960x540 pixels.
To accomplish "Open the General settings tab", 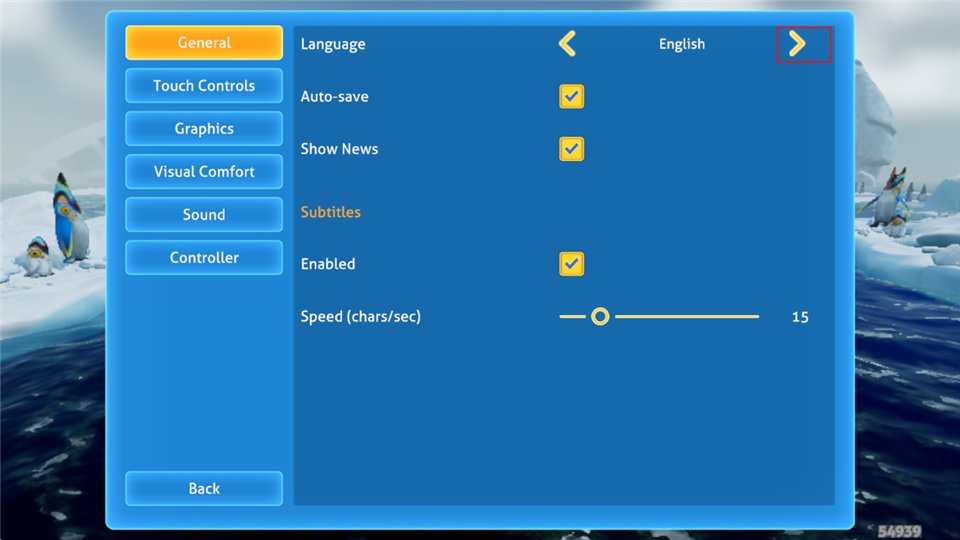I will [x=204, y=43].
